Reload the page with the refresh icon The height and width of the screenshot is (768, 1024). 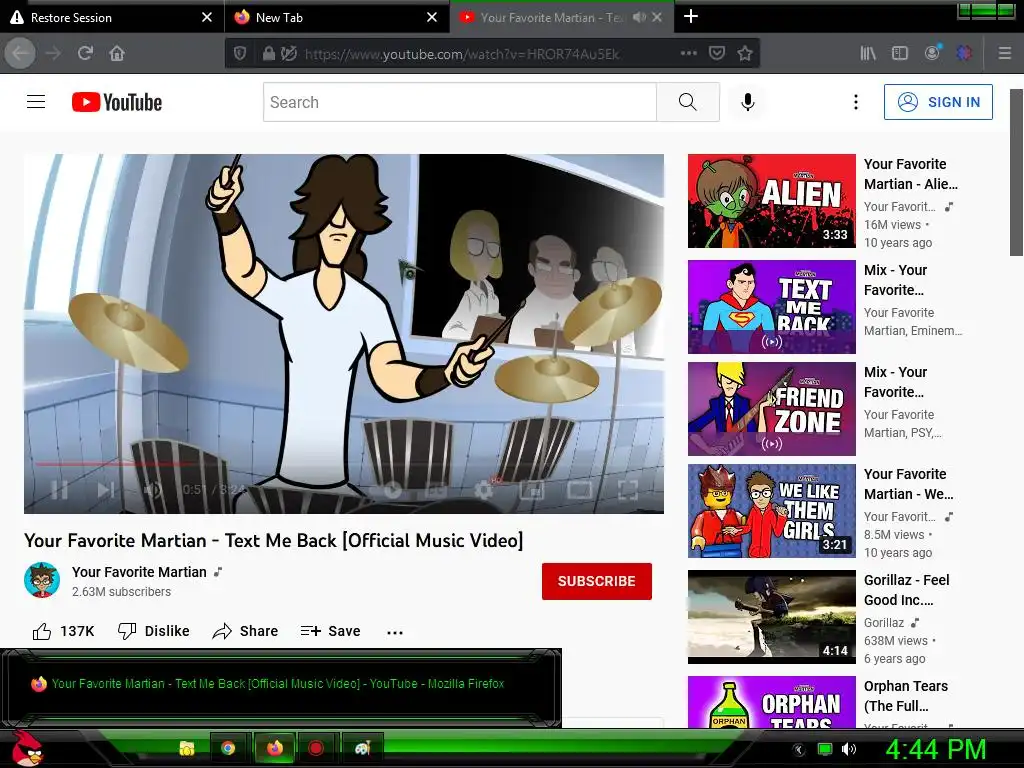86,53
